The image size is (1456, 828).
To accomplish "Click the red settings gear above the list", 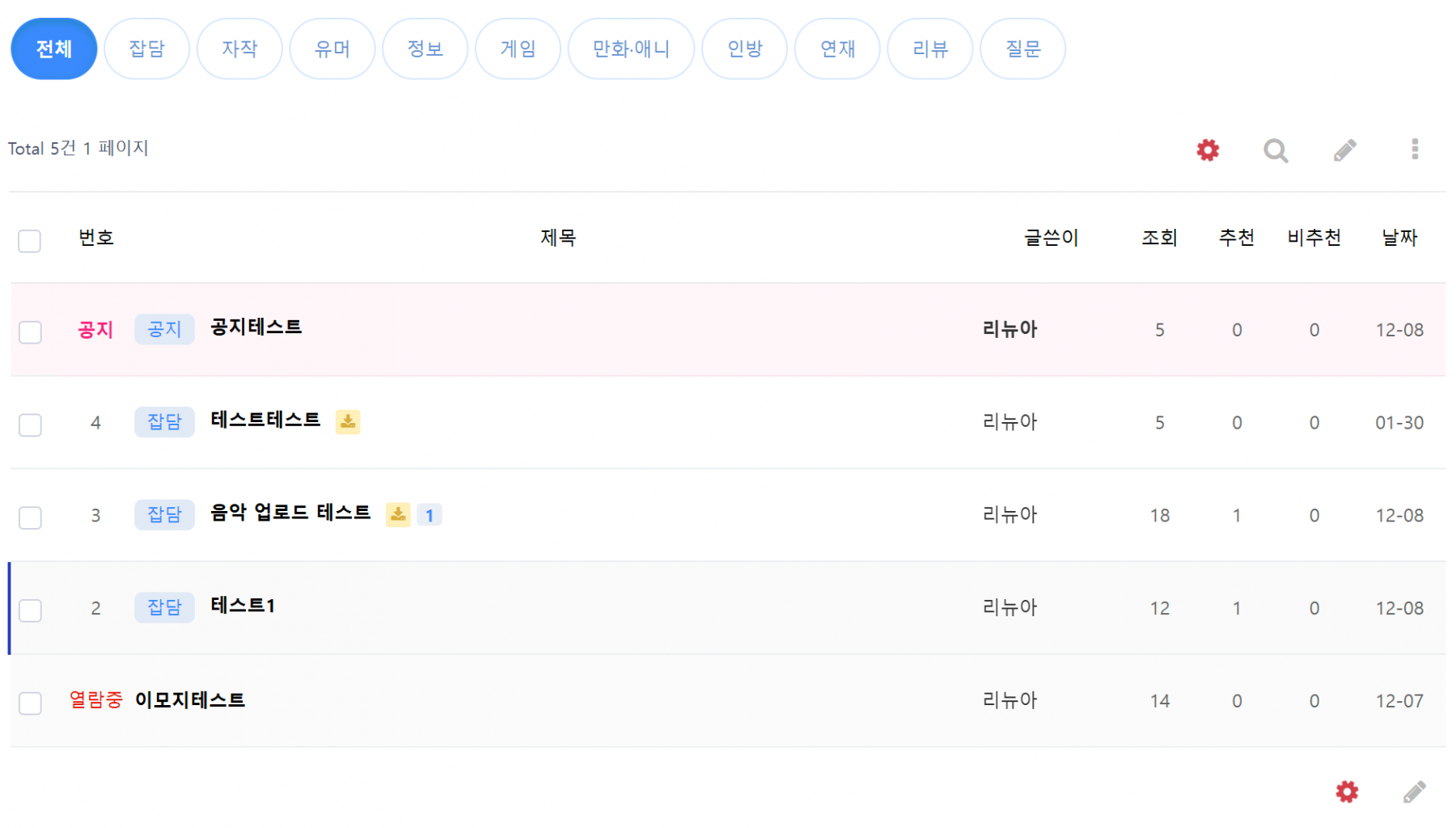I will tap(1207, 150).
